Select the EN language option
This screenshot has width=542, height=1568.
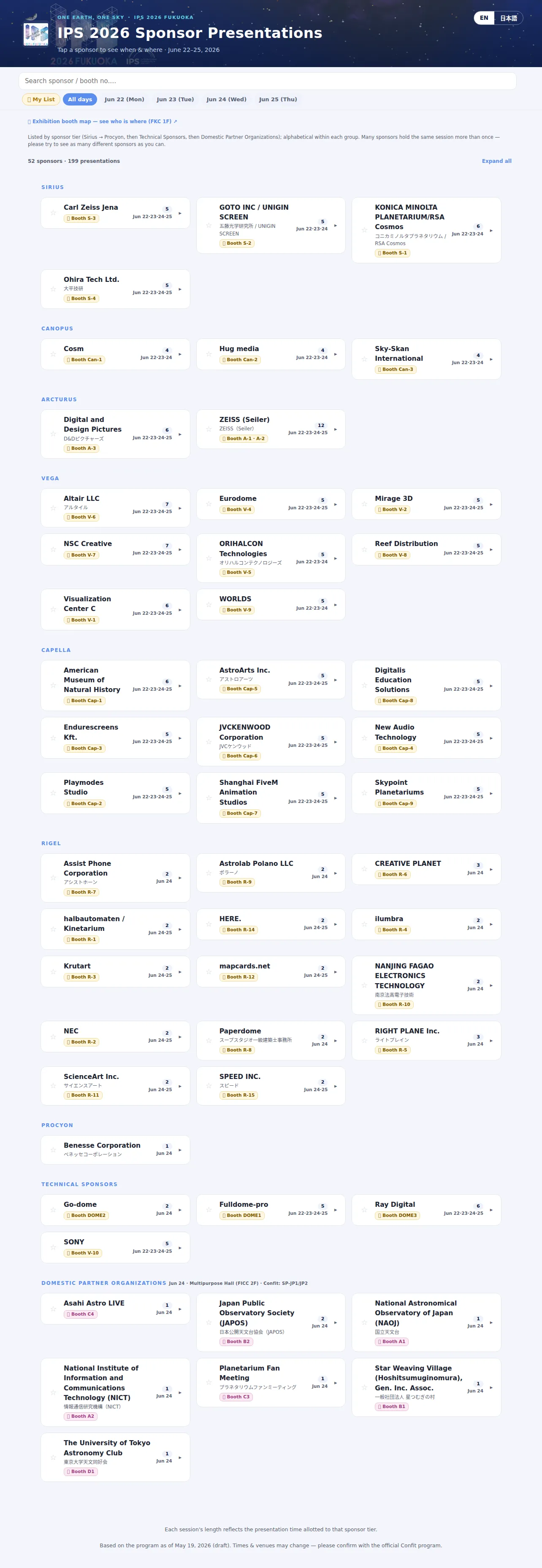click(484, 18)
